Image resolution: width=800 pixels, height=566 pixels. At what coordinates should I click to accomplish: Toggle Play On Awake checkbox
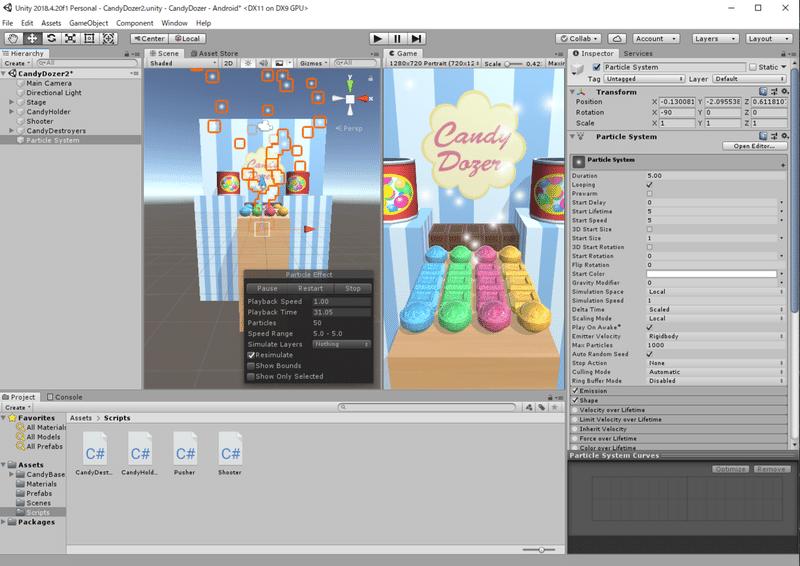[649, 327]
